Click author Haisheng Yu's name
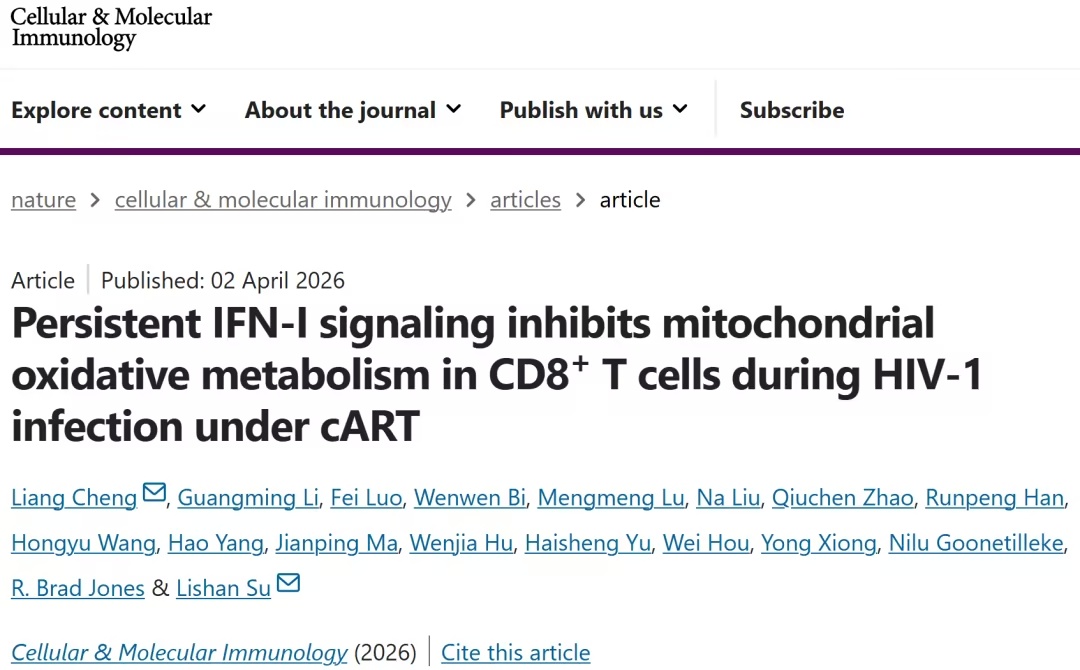Image resolution: width=1080 pixels, height=670 pixels. (588, 543)
